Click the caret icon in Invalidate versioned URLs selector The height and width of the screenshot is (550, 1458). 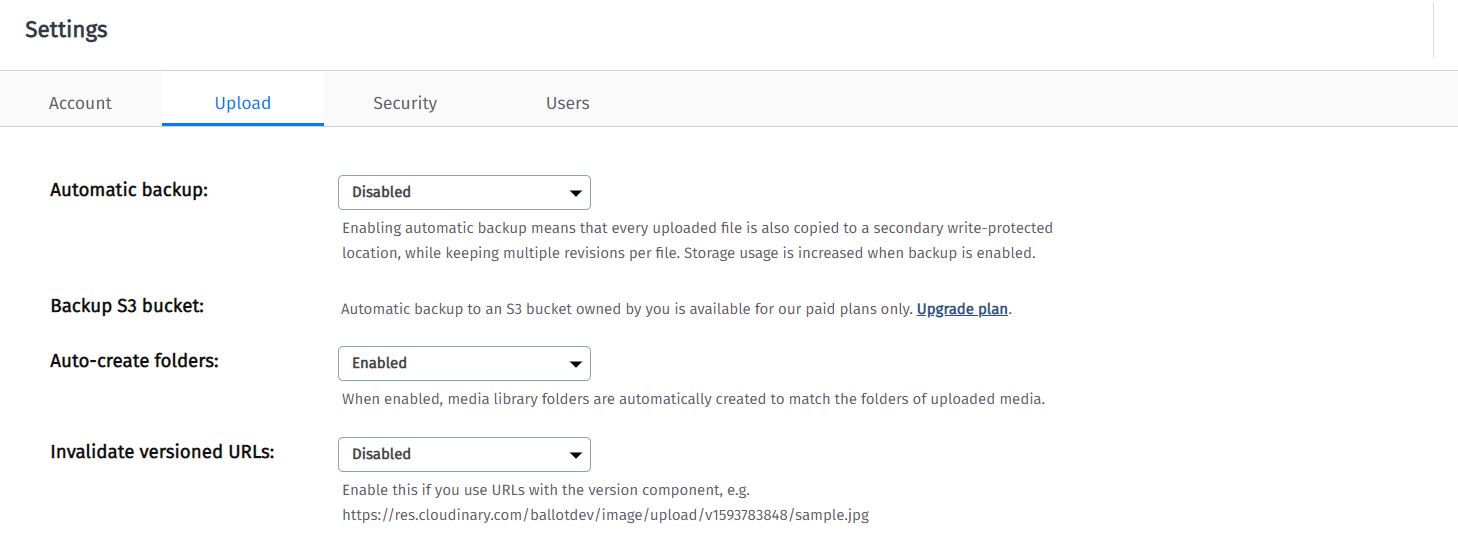coord(576,455)
